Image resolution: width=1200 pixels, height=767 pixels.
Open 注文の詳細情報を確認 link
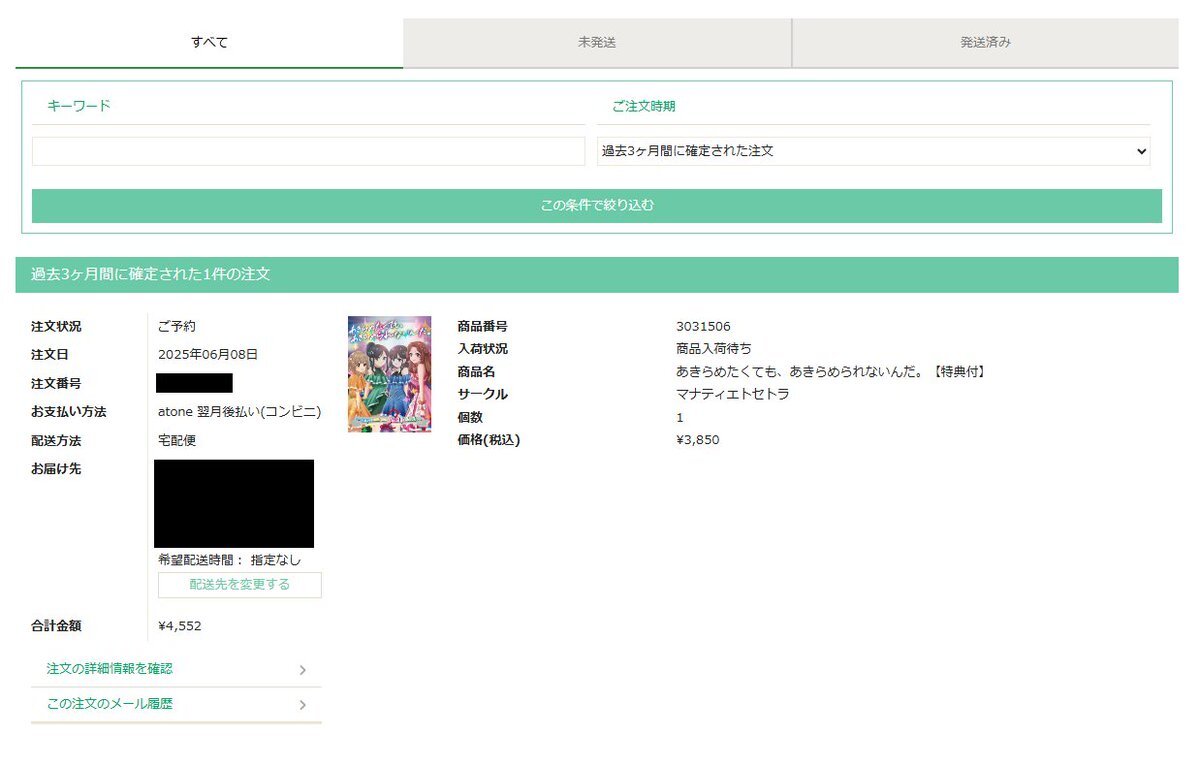(x=110, y=669)
